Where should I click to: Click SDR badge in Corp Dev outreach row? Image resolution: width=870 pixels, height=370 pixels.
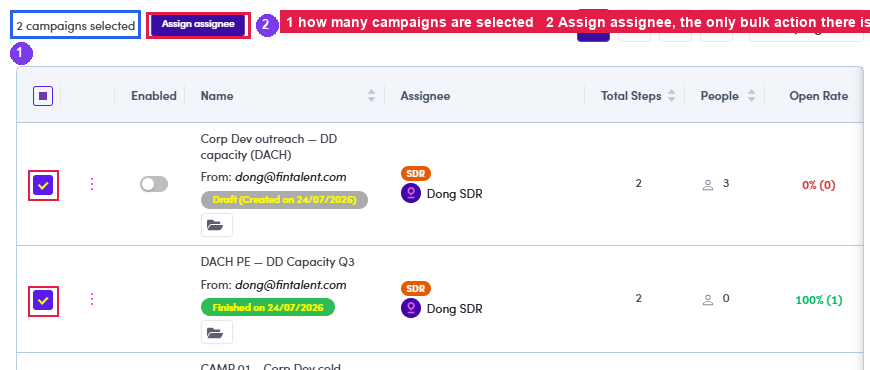point(416,174)
